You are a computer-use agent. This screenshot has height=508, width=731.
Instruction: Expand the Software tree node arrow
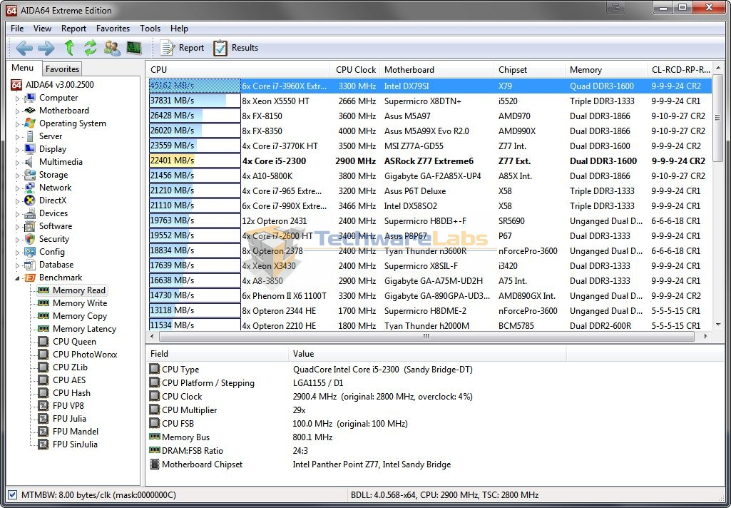pos(17,227)
